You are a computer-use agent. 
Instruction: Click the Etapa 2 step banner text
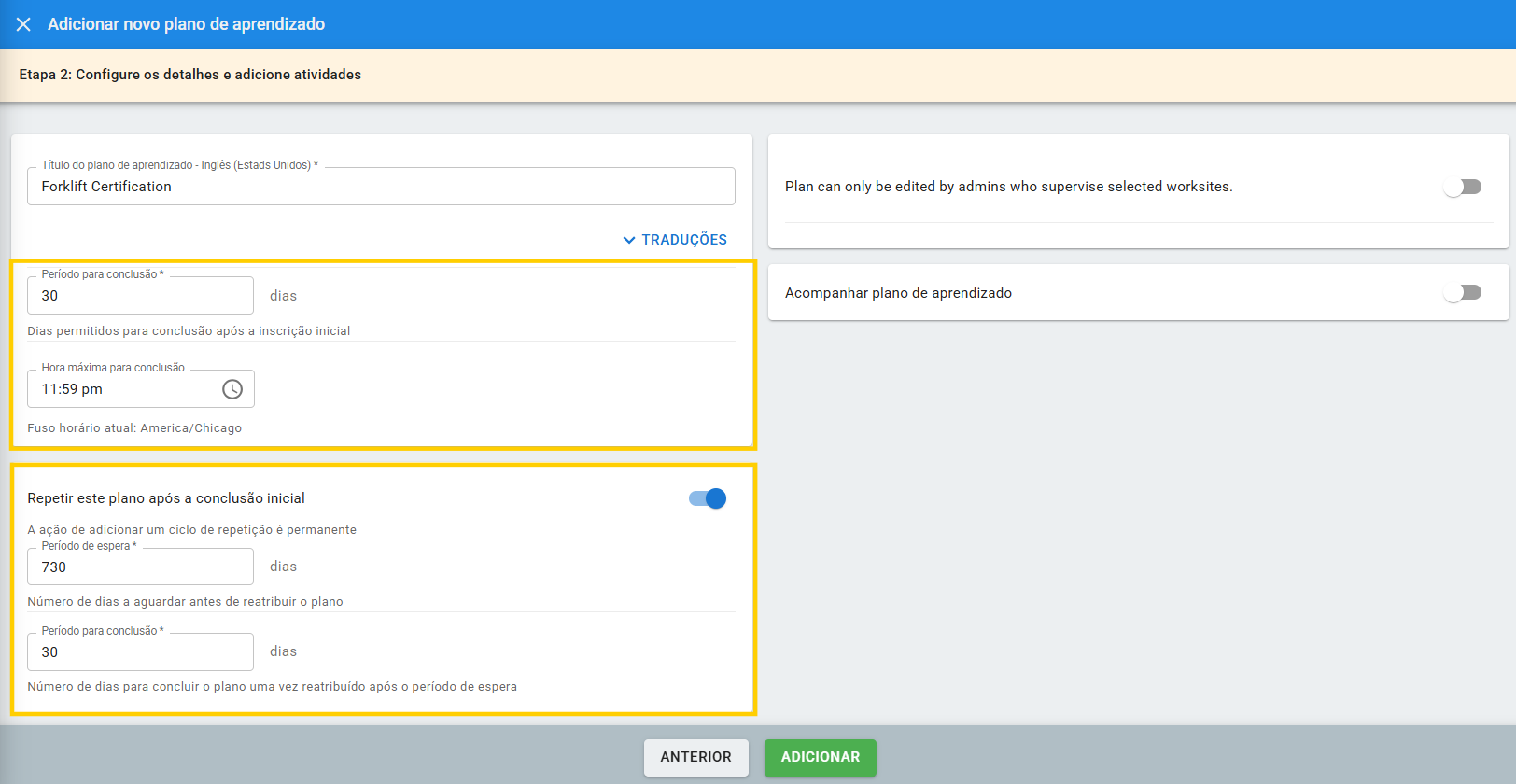coord(190,75)
